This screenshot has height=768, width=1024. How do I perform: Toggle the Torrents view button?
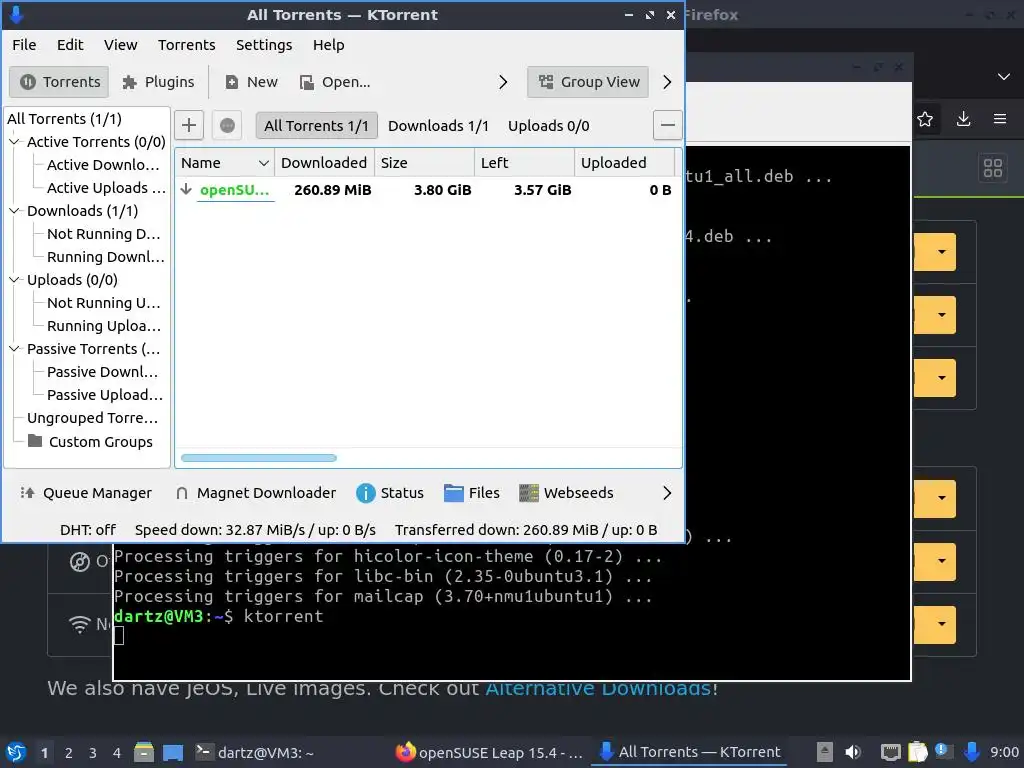(59, 82)
